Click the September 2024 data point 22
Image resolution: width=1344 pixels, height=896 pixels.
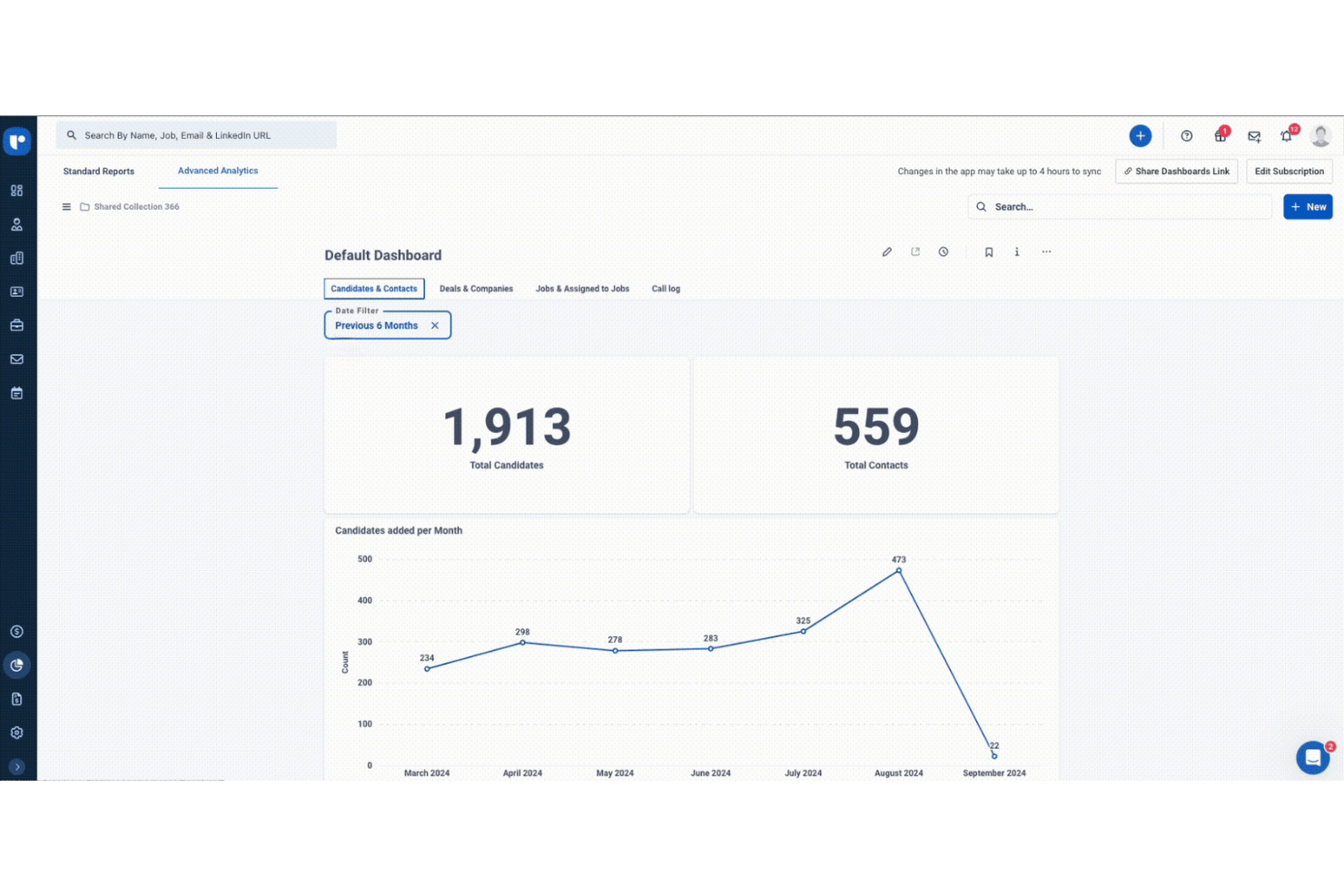994,756
